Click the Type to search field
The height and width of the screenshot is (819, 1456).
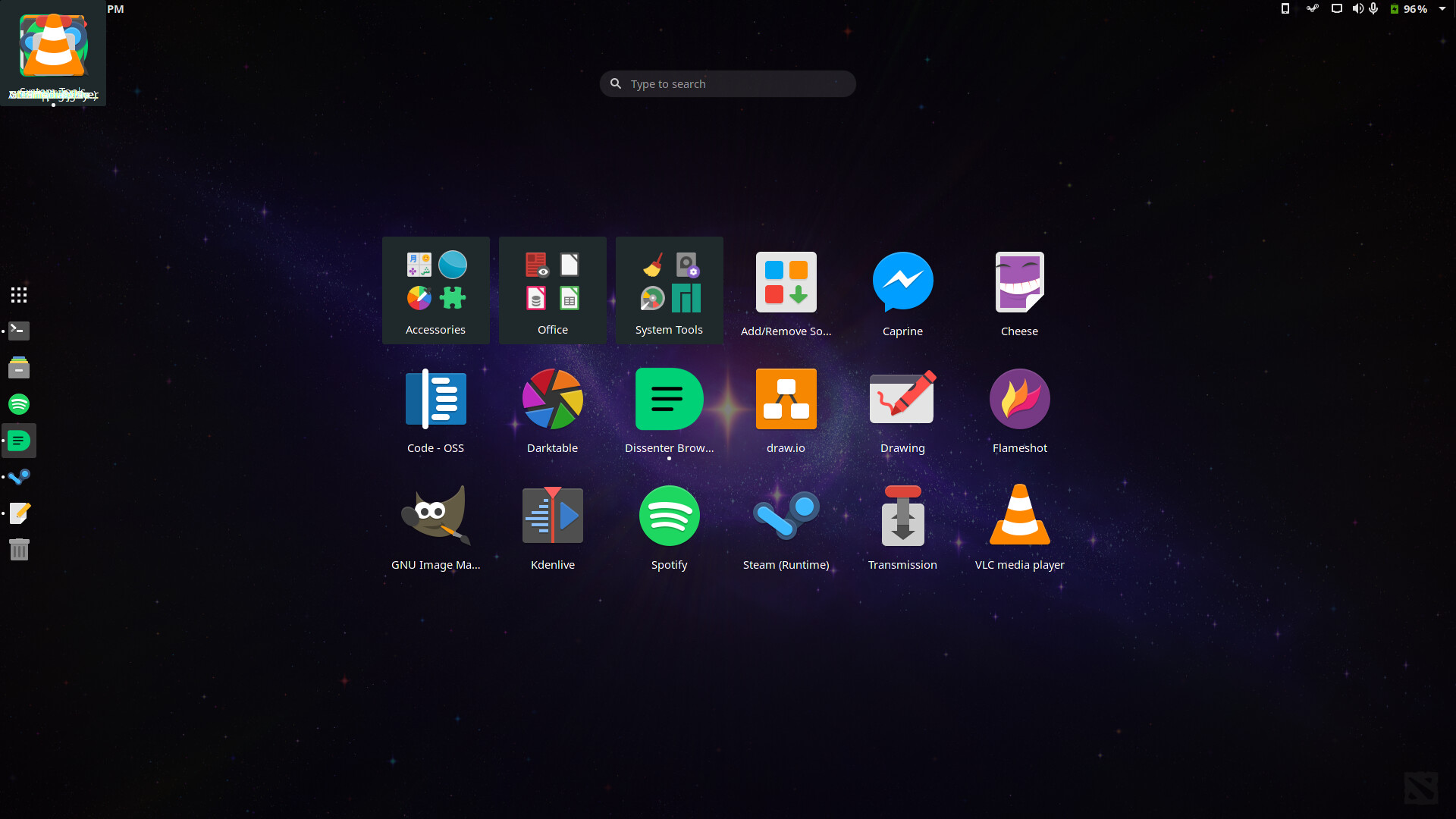[728, 83]
